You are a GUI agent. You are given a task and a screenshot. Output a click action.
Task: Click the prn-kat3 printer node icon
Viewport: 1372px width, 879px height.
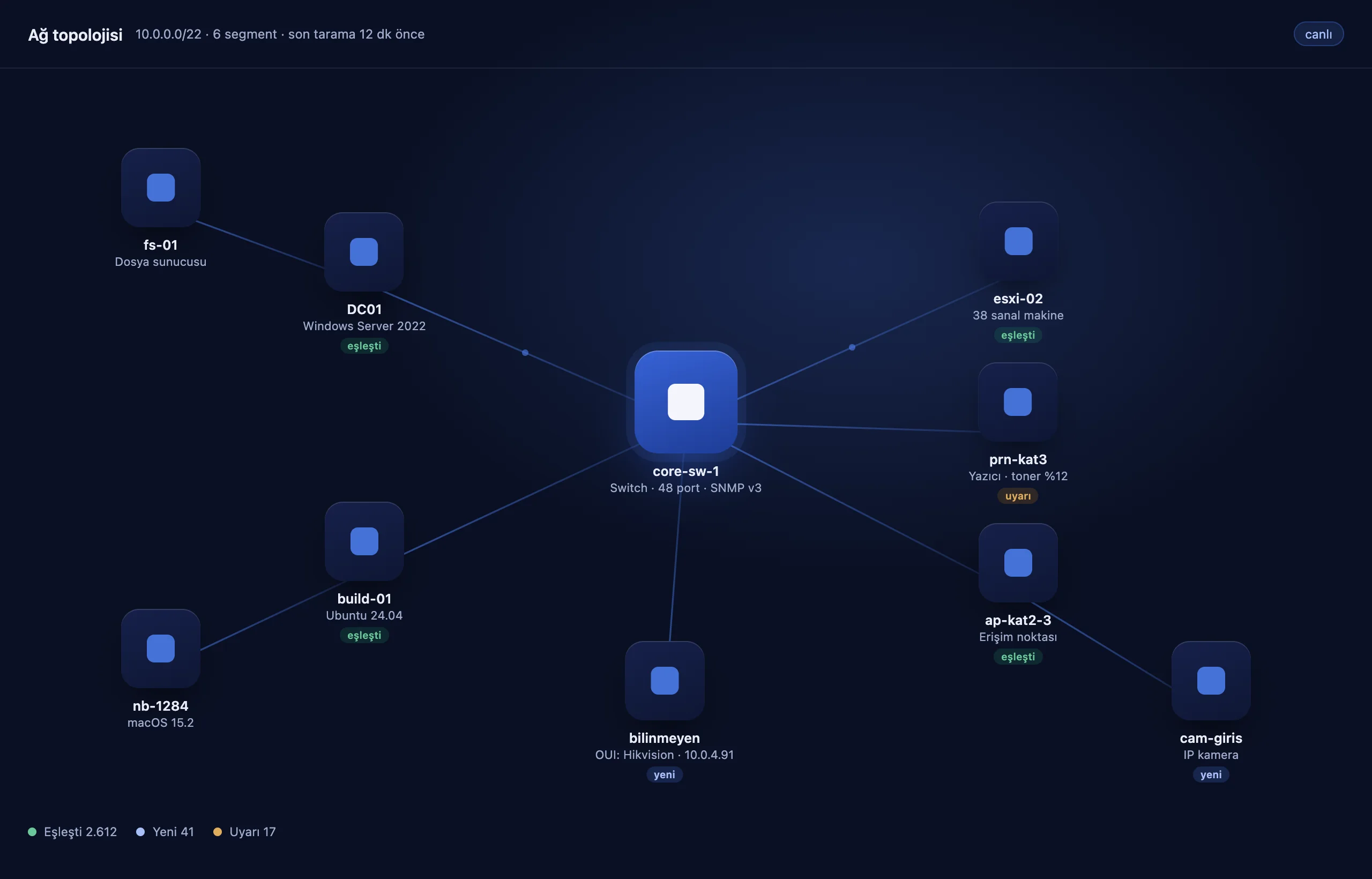1018,402
